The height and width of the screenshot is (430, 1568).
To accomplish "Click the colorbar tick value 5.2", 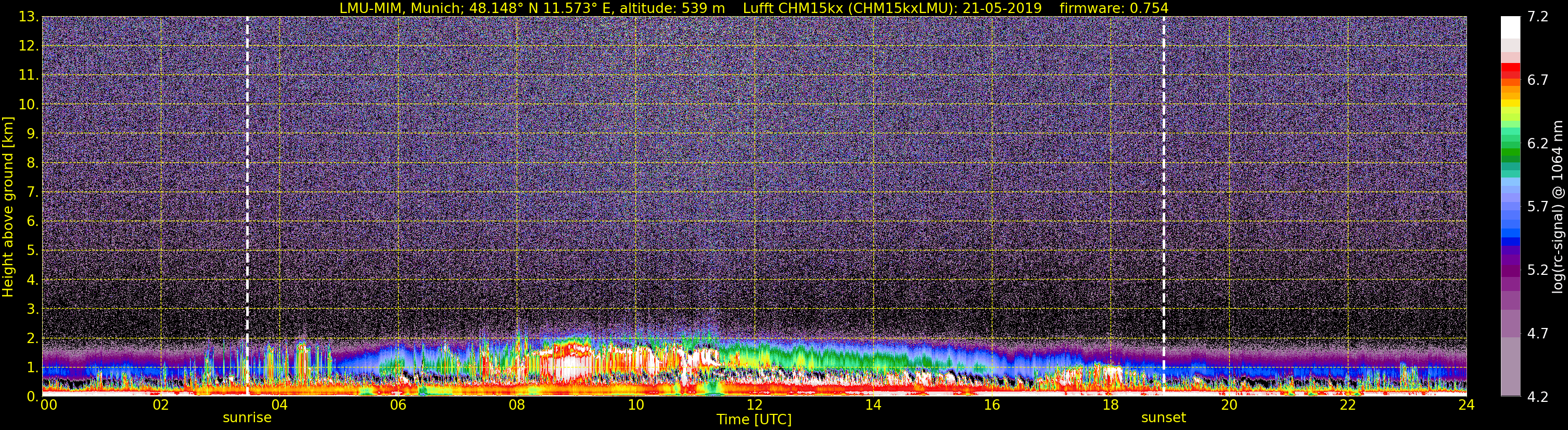I will pos(1538,270).
